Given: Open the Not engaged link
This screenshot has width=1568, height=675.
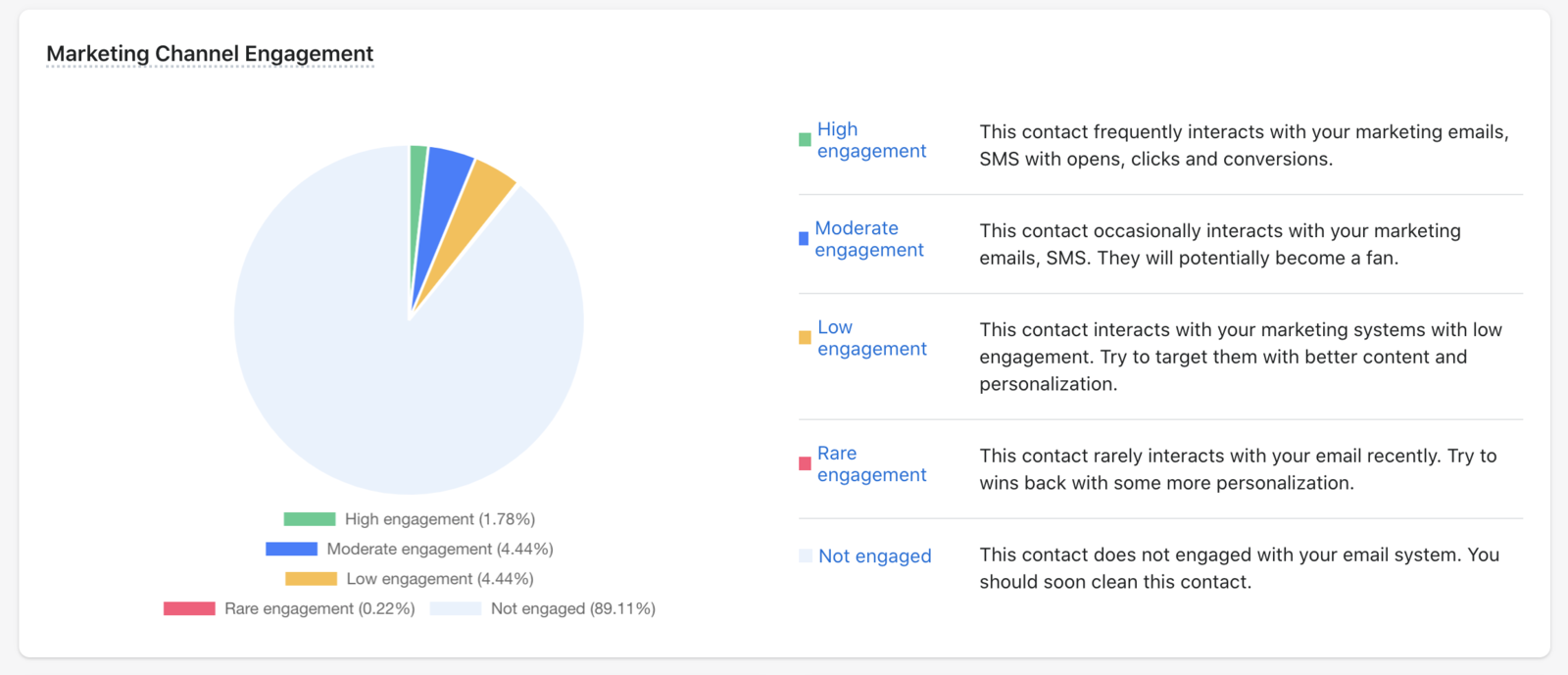Looking at the screenshot, I should point(874,556).
